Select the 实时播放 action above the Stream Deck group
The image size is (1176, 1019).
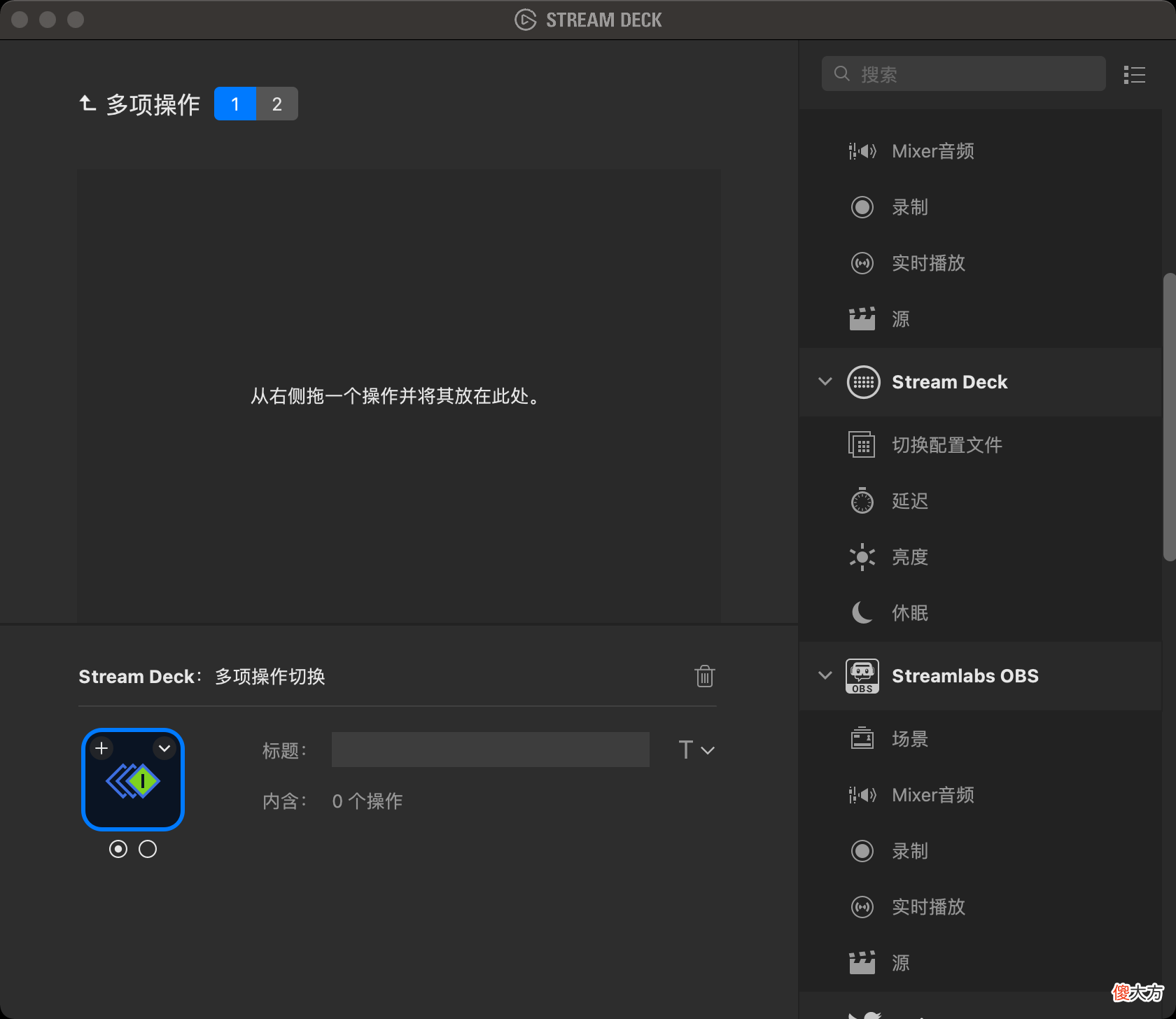pos(980,263)
